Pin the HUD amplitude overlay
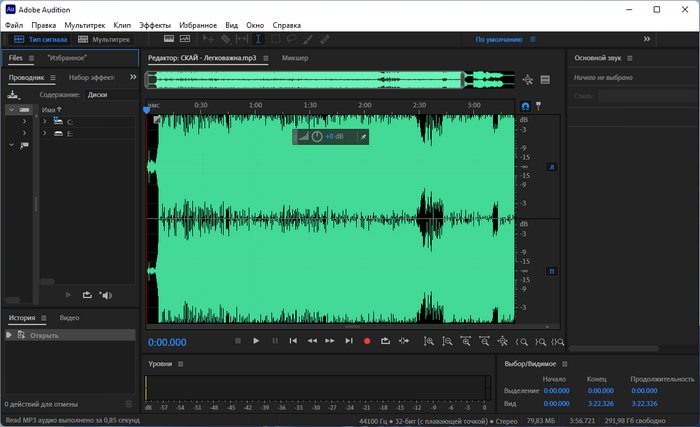 pyautogui.click(x=363, y=137)
